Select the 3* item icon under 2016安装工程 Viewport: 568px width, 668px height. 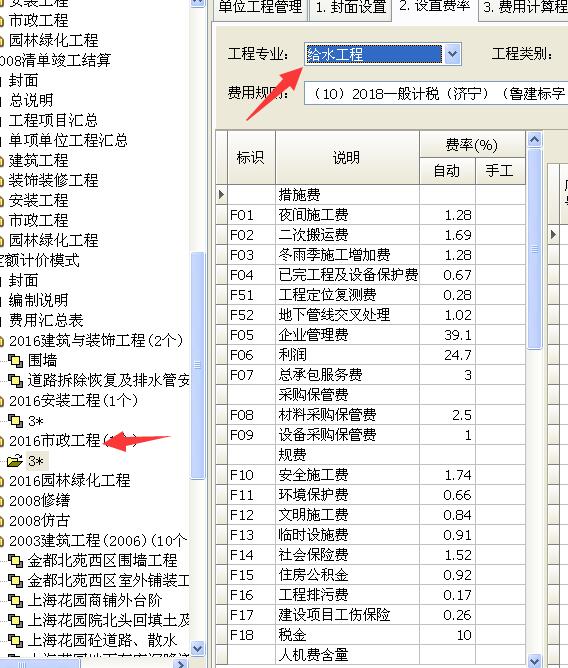click(15, 421)
